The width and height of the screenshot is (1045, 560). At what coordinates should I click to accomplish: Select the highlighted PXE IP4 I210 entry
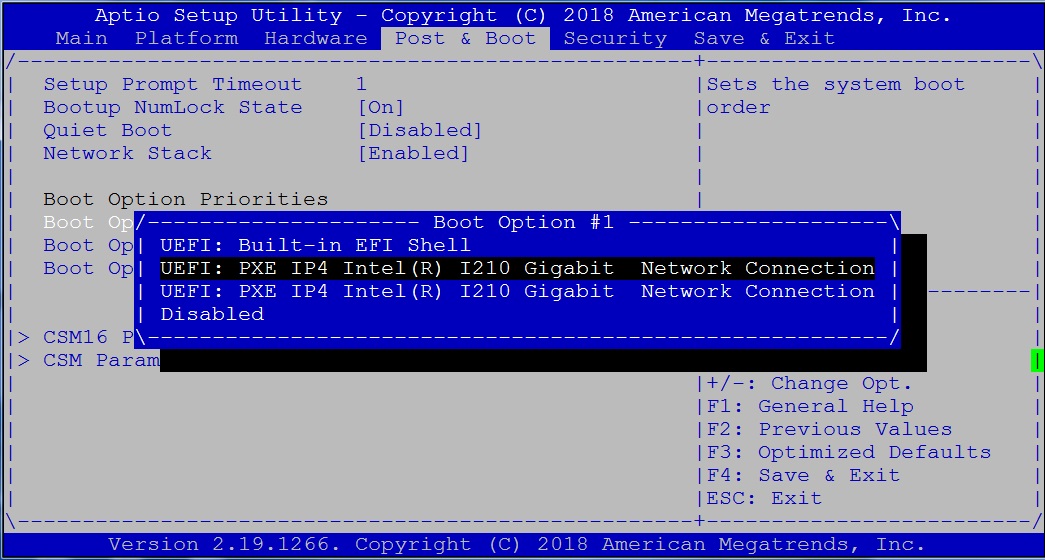(x=517, y=269)
